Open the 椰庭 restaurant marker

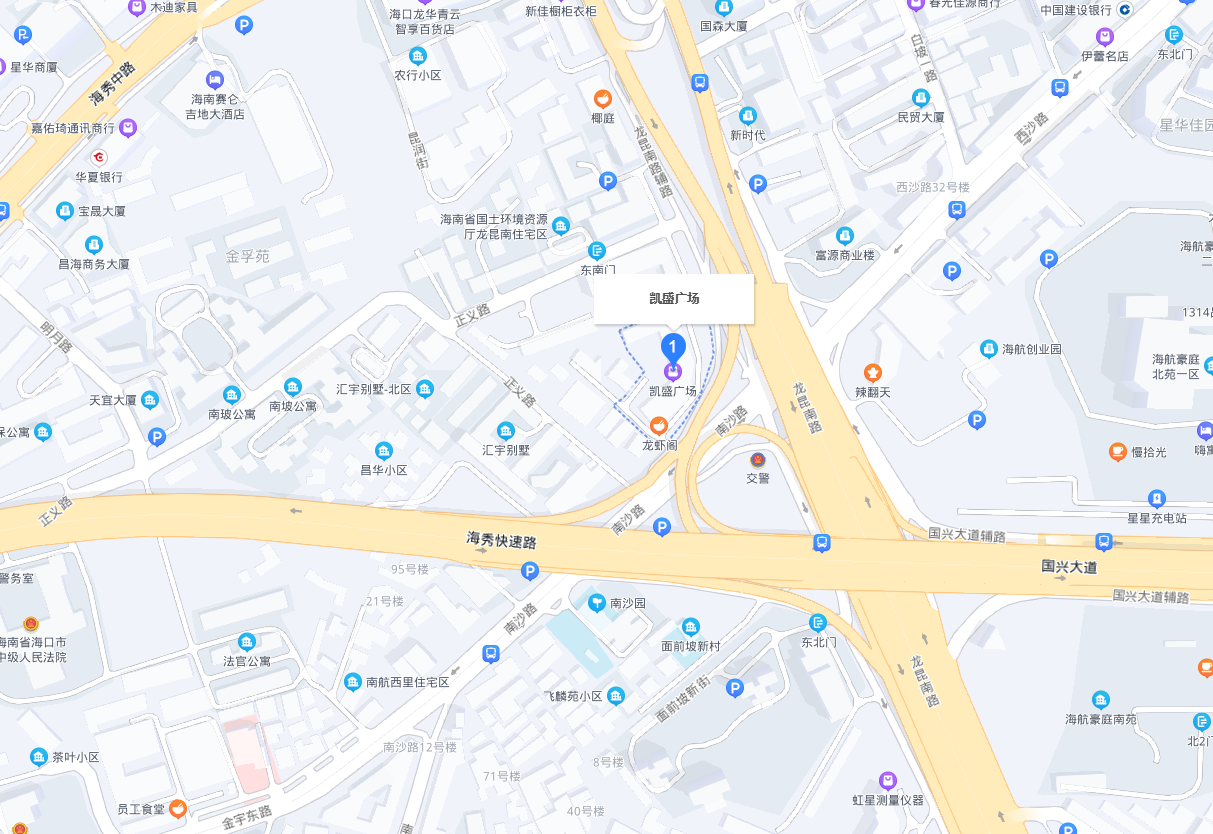coord(603,99)
